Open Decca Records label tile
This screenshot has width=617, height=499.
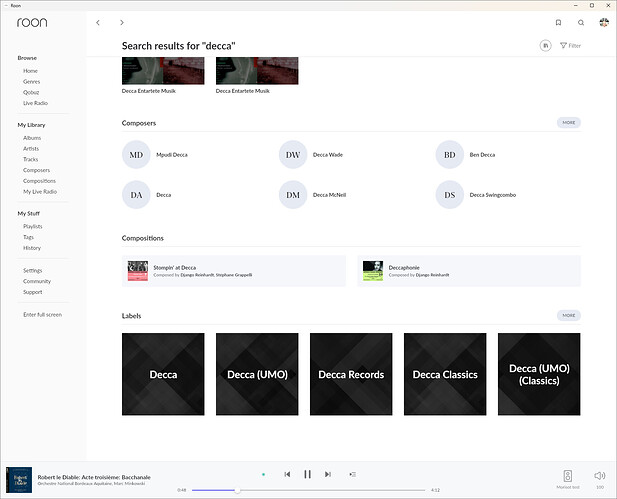coord(351,374)
